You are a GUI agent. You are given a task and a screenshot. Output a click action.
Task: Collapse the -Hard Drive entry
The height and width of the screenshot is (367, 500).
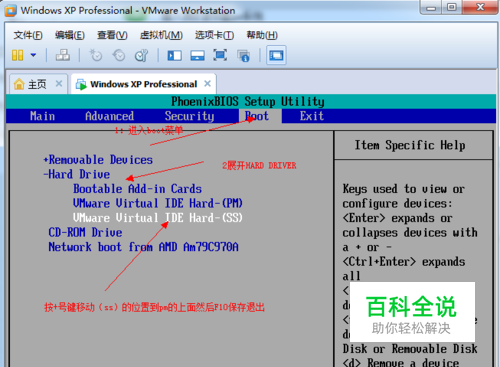tap(77, 174)
